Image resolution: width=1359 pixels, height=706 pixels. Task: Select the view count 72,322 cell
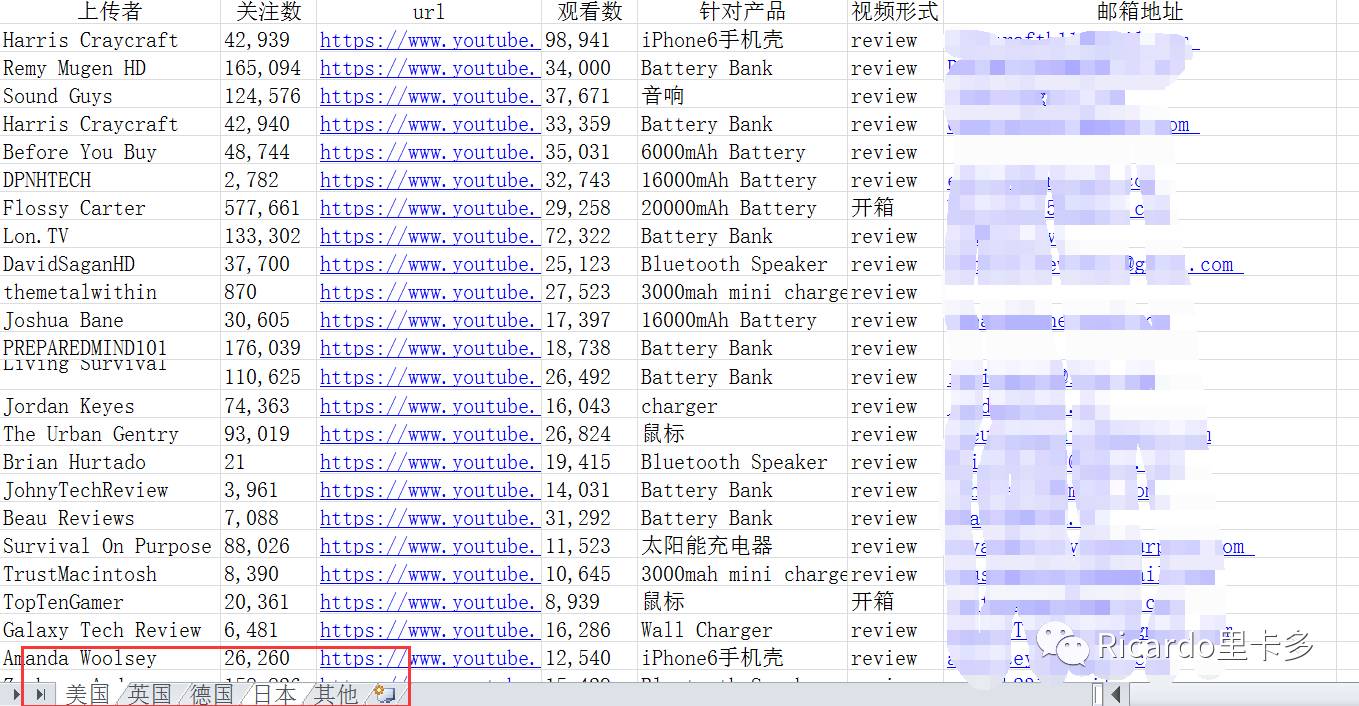click(x=589, y=236)
